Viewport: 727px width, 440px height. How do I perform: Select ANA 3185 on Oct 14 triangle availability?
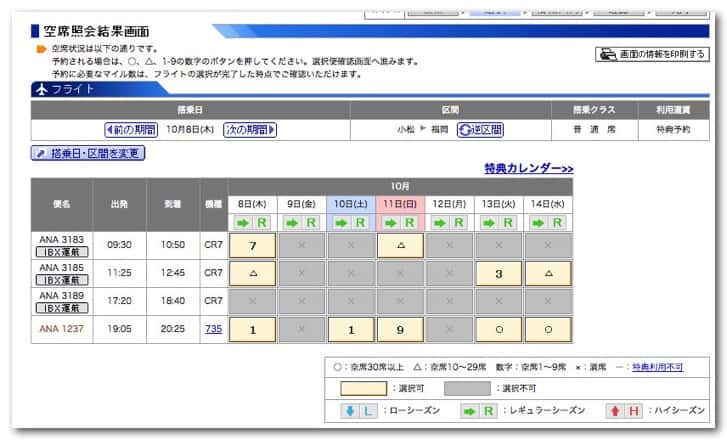tap(548, 274)
